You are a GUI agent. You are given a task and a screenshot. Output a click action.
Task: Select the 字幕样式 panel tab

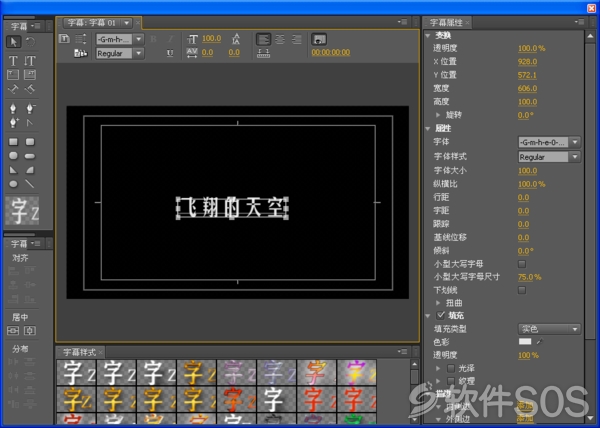[x=79, y=352]
